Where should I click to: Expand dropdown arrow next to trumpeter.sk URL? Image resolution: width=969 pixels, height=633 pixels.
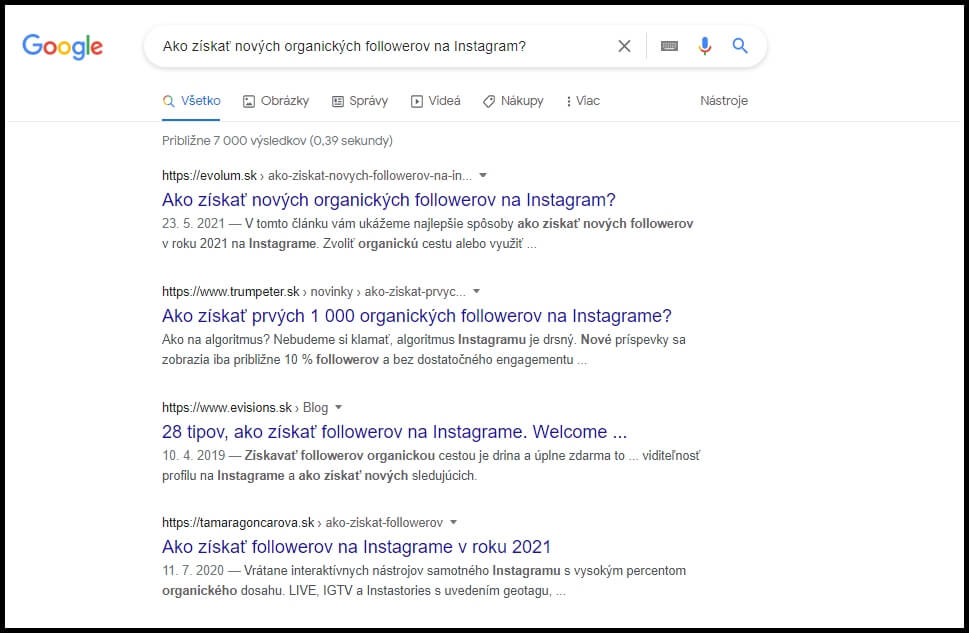476,291
